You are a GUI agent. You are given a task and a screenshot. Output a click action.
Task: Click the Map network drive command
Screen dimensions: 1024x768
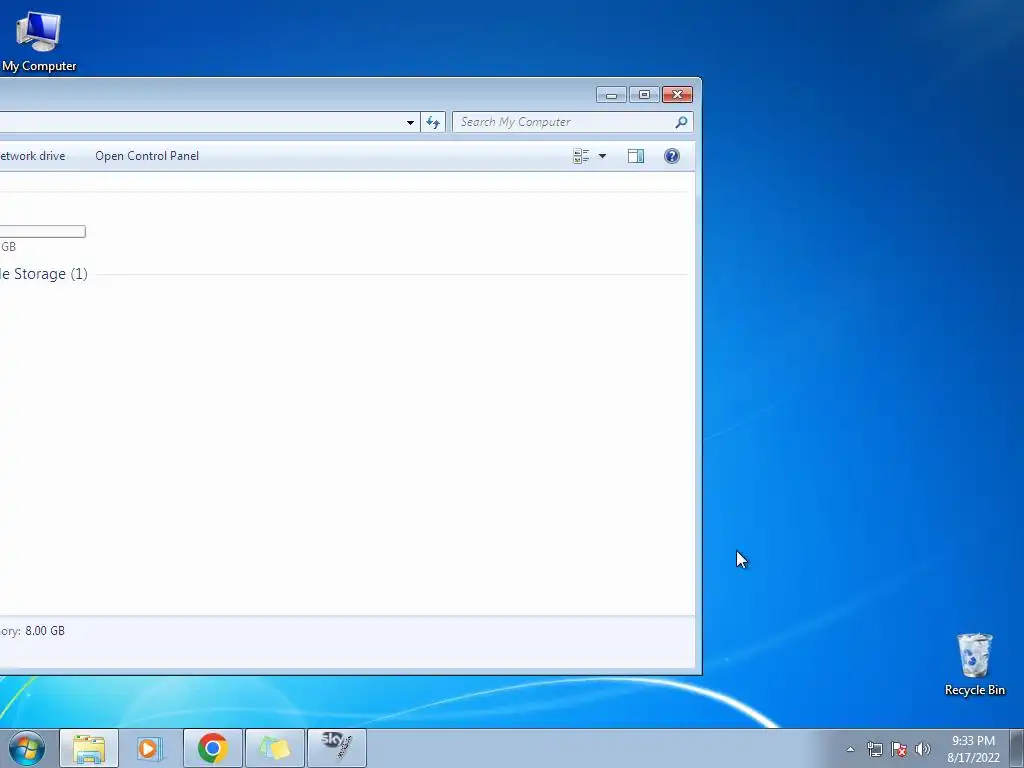33,156
